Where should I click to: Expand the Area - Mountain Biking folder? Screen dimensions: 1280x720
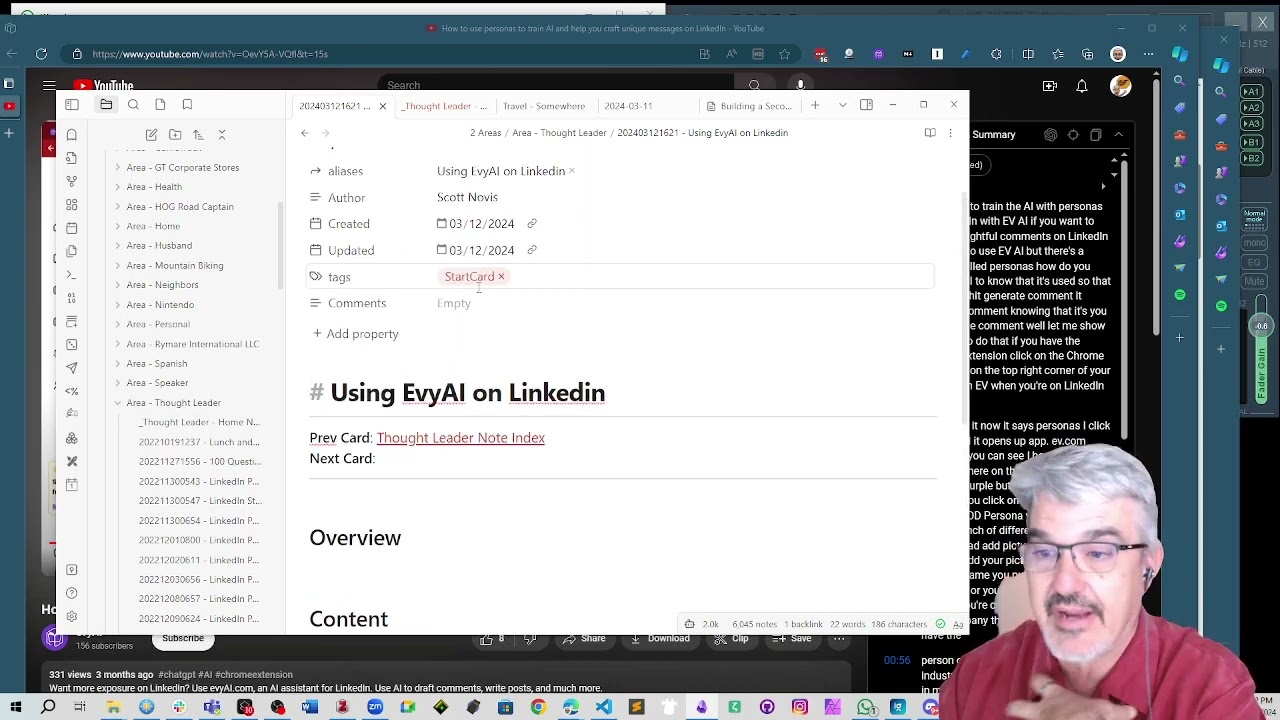point(117,266)
